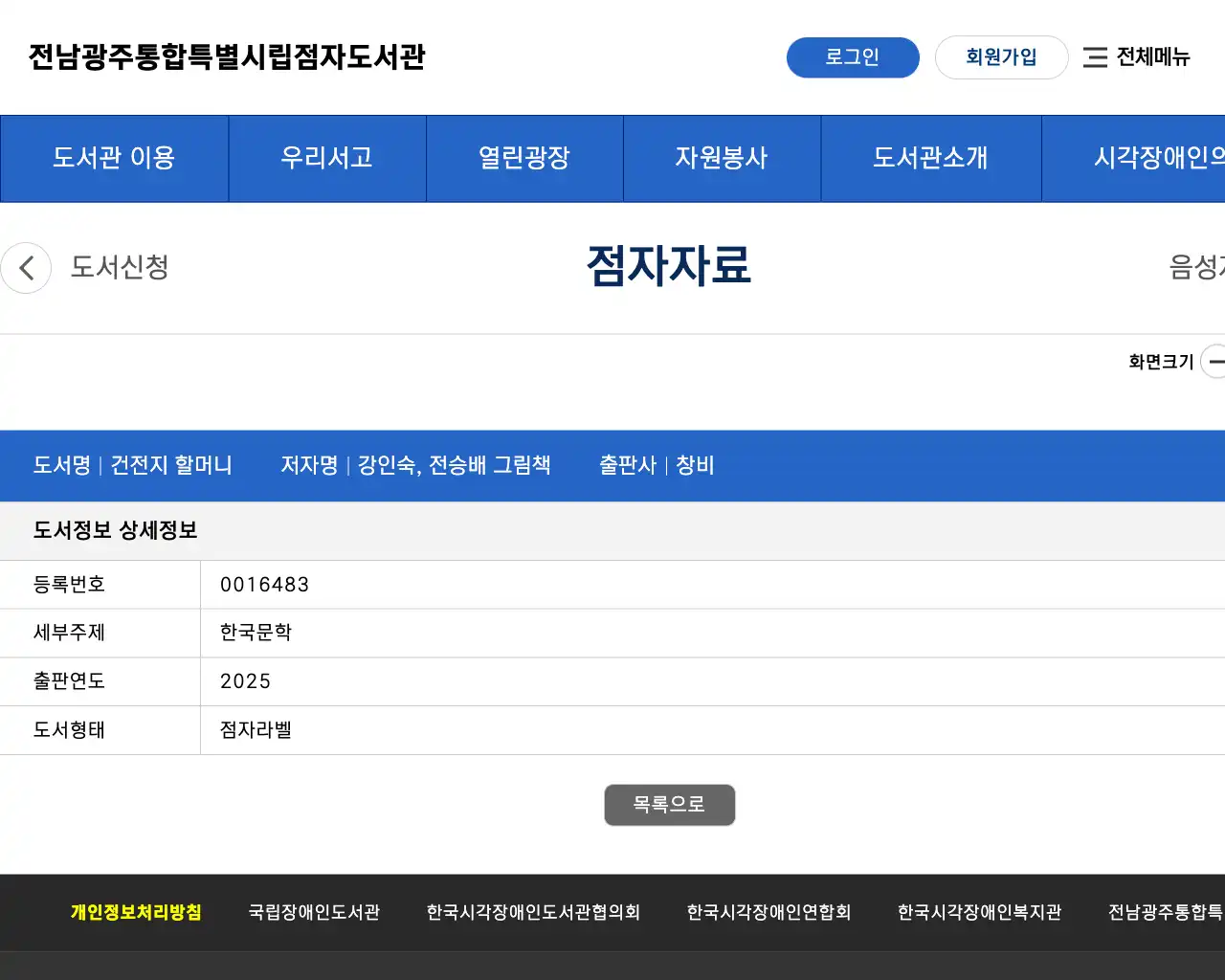
Task: Select publication year 2025
Action: tap(245, 681)
